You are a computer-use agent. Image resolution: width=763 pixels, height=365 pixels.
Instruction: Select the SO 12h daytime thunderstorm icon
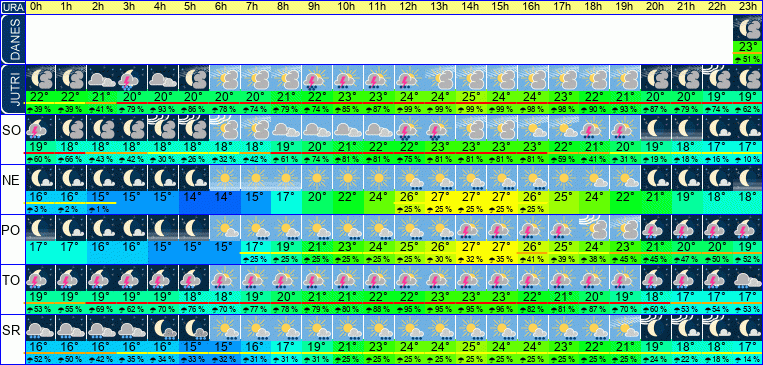(x=410, y=128)
